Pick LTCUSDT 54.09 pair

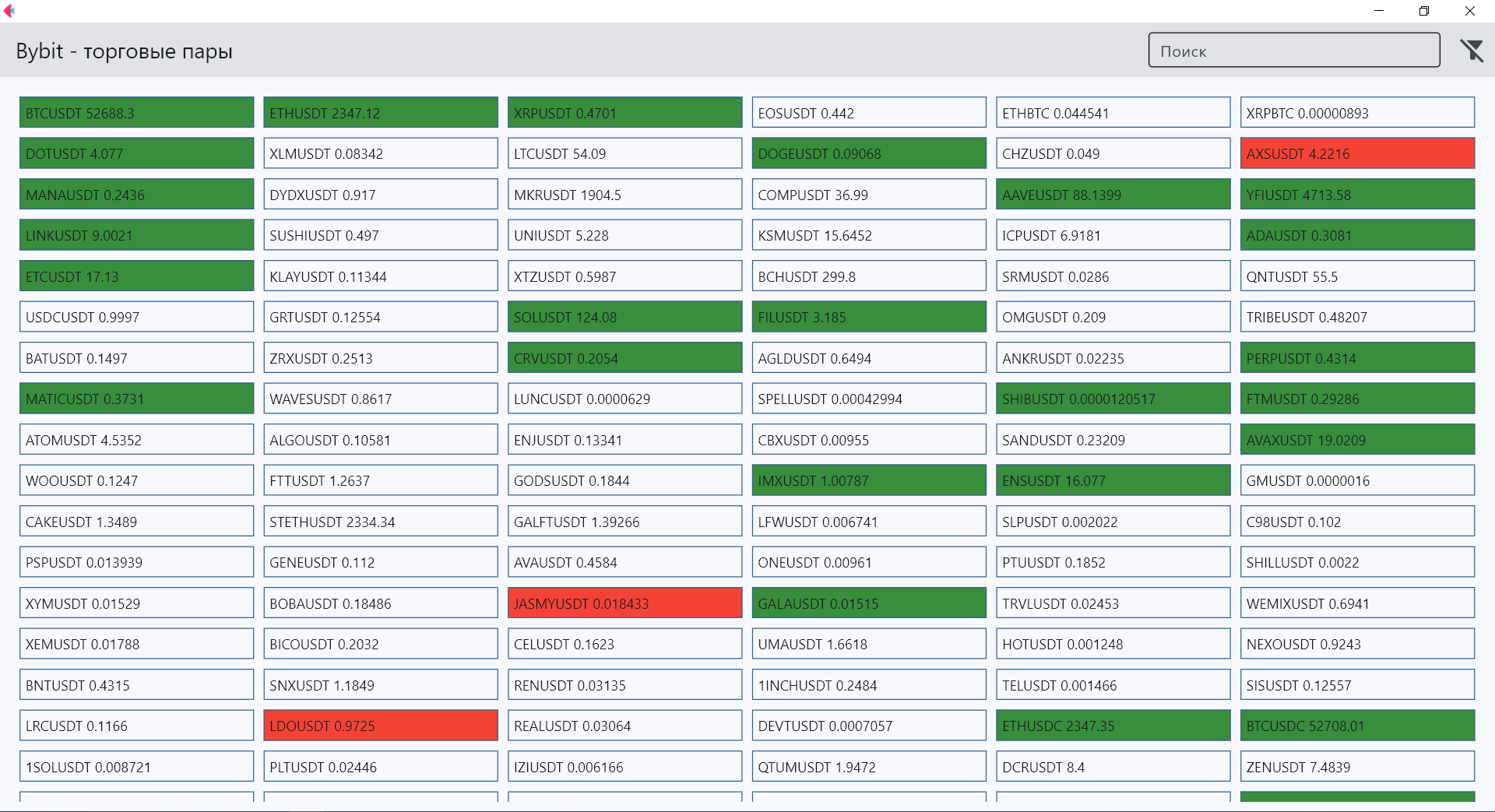tap(624, 153)
